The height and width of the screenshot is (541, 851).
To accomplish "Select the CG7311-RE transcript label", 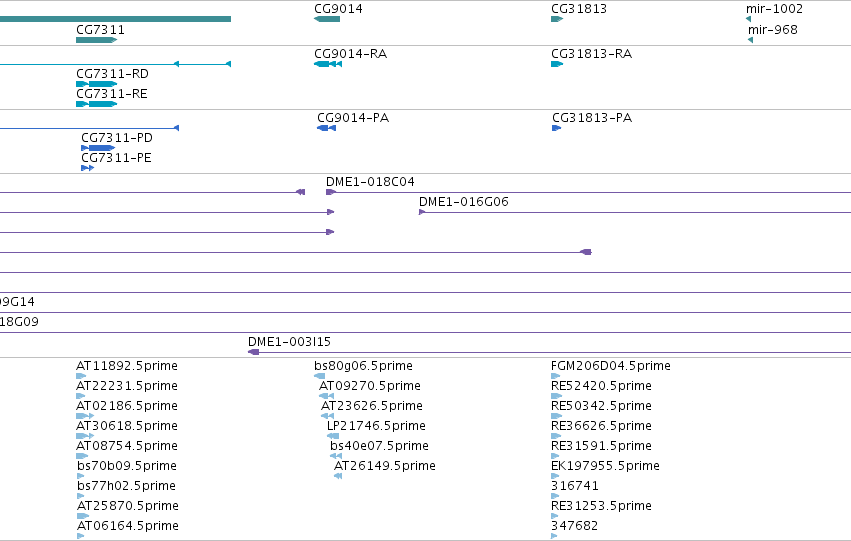I will coord(112,94).
